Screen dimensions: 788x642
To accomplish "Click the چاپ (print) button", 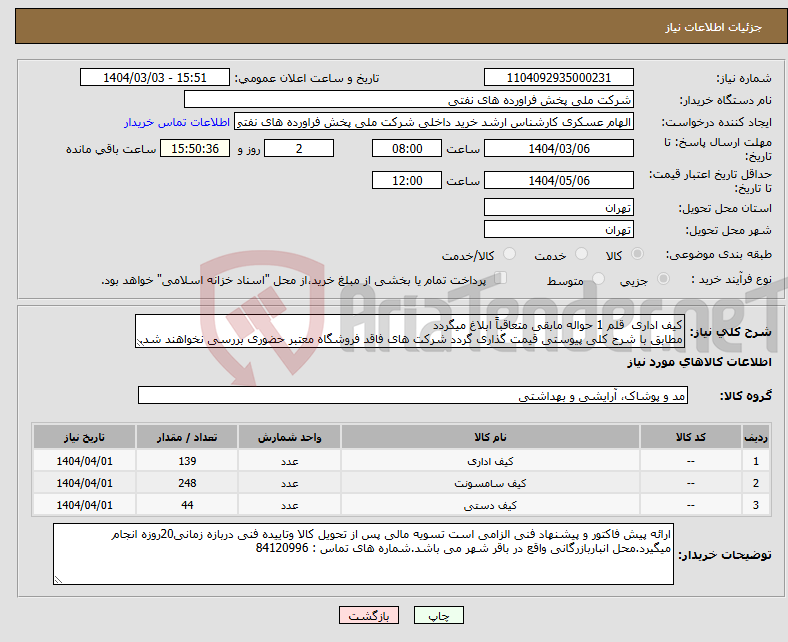I will [438, 615].
